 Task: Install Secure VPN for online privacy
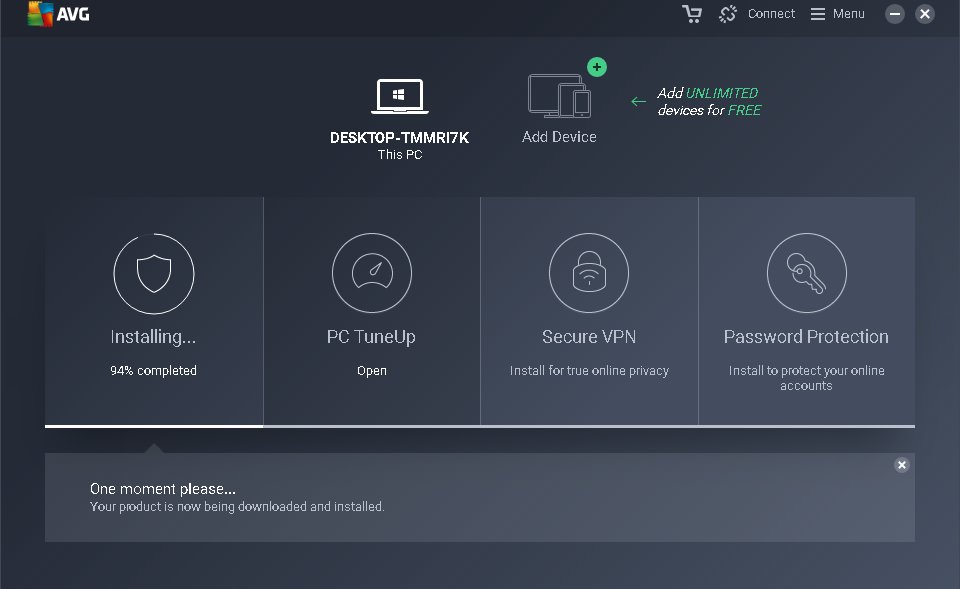click(589, 370)
